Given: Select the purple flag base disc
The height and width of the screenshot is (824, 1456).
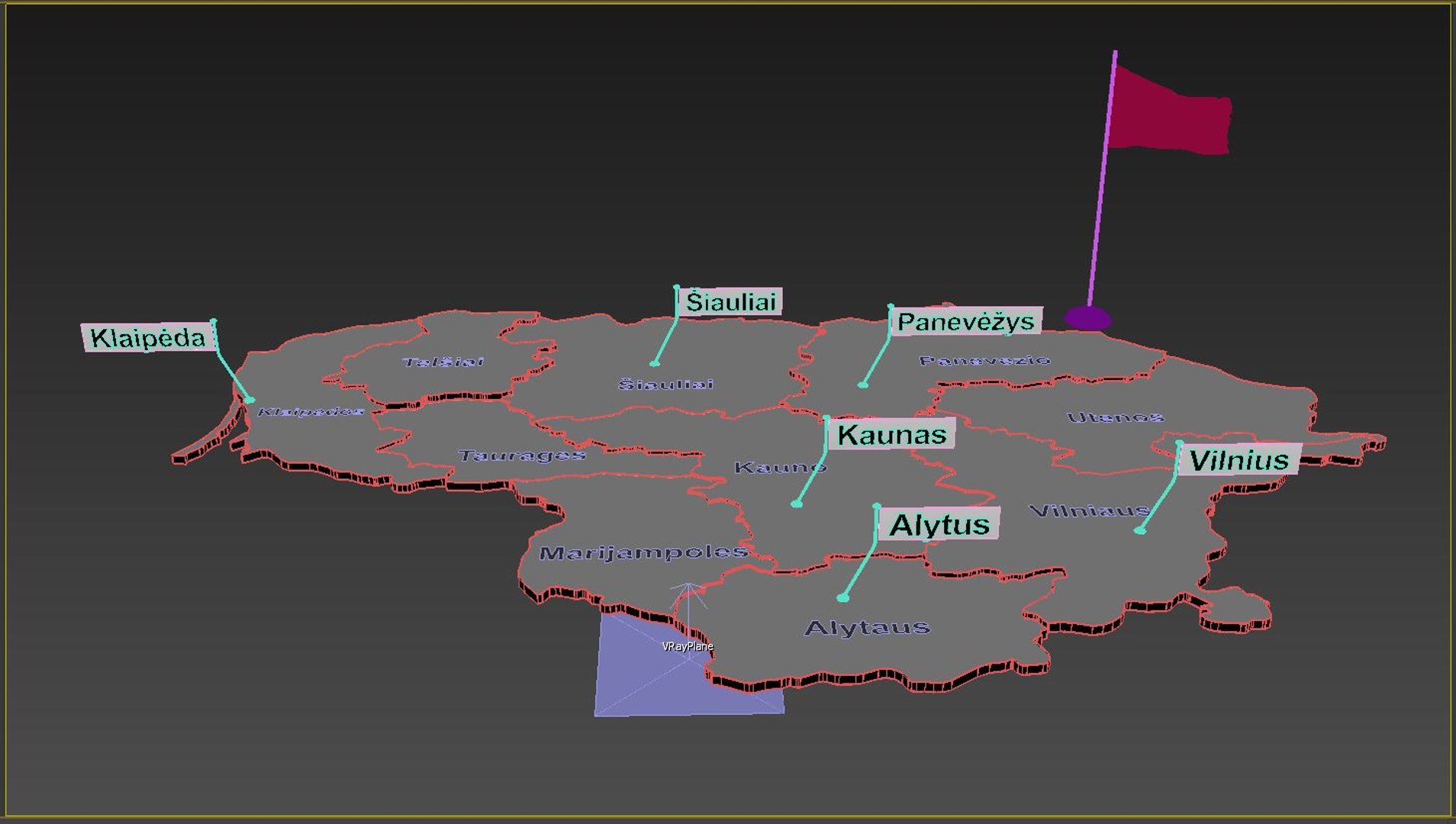Looking at the screenshot, I should point(1087,317).
